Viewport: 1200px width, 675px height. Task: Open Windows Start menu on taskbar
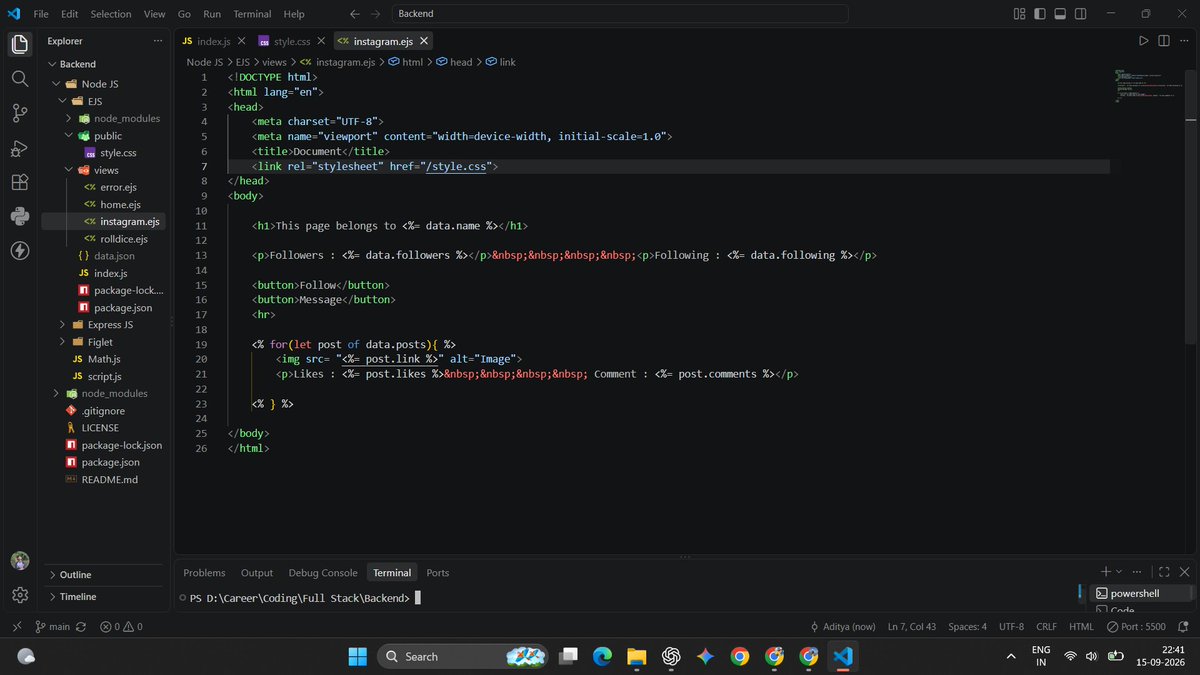coord(357,656)
